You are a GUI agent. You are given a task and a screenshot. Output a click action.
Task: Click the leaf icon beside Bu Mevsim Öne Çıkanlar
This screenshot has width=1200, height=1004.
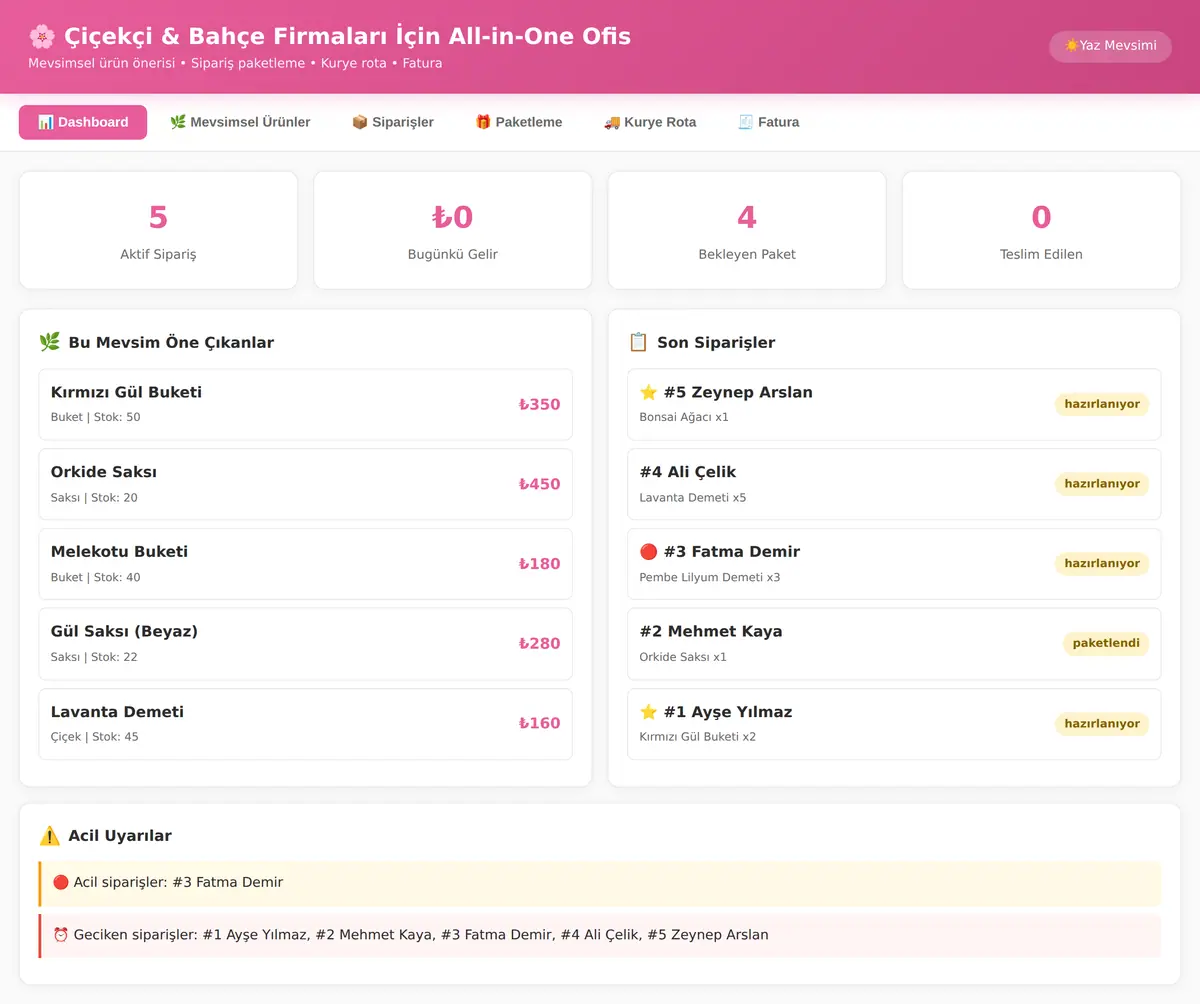tap(49, 342)
